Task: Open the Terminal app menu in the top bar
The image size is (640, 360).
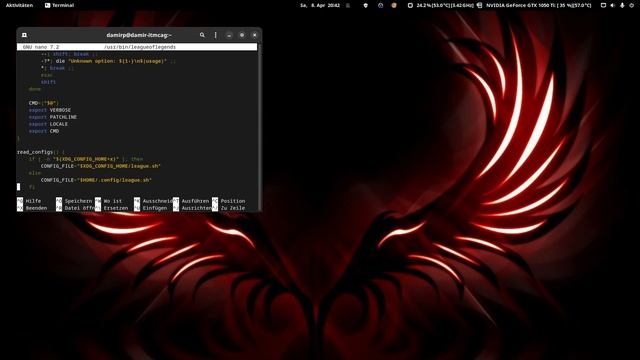Action: tap(60, 5)
